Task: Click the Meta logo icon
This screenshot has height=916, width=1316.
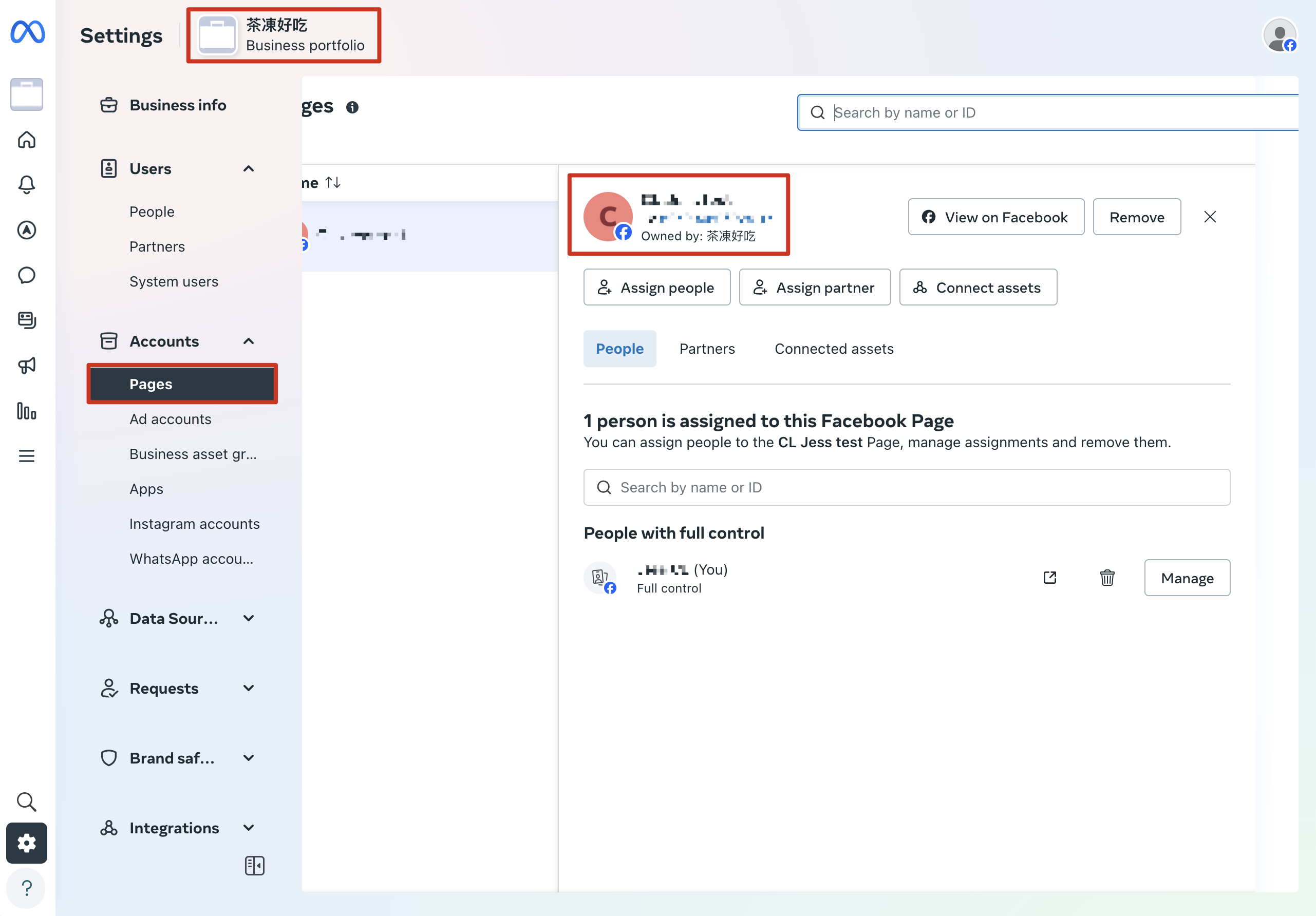Action: (27, 32)
